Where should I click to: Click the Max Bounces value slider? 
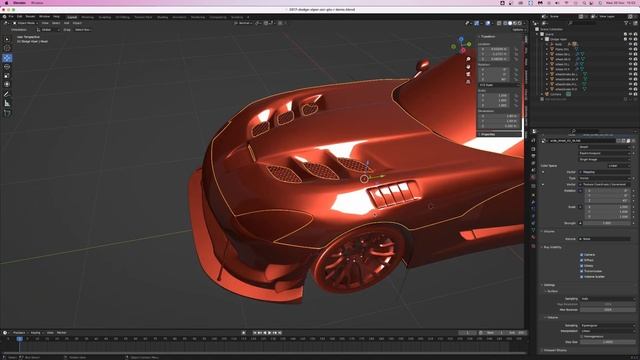607,310
